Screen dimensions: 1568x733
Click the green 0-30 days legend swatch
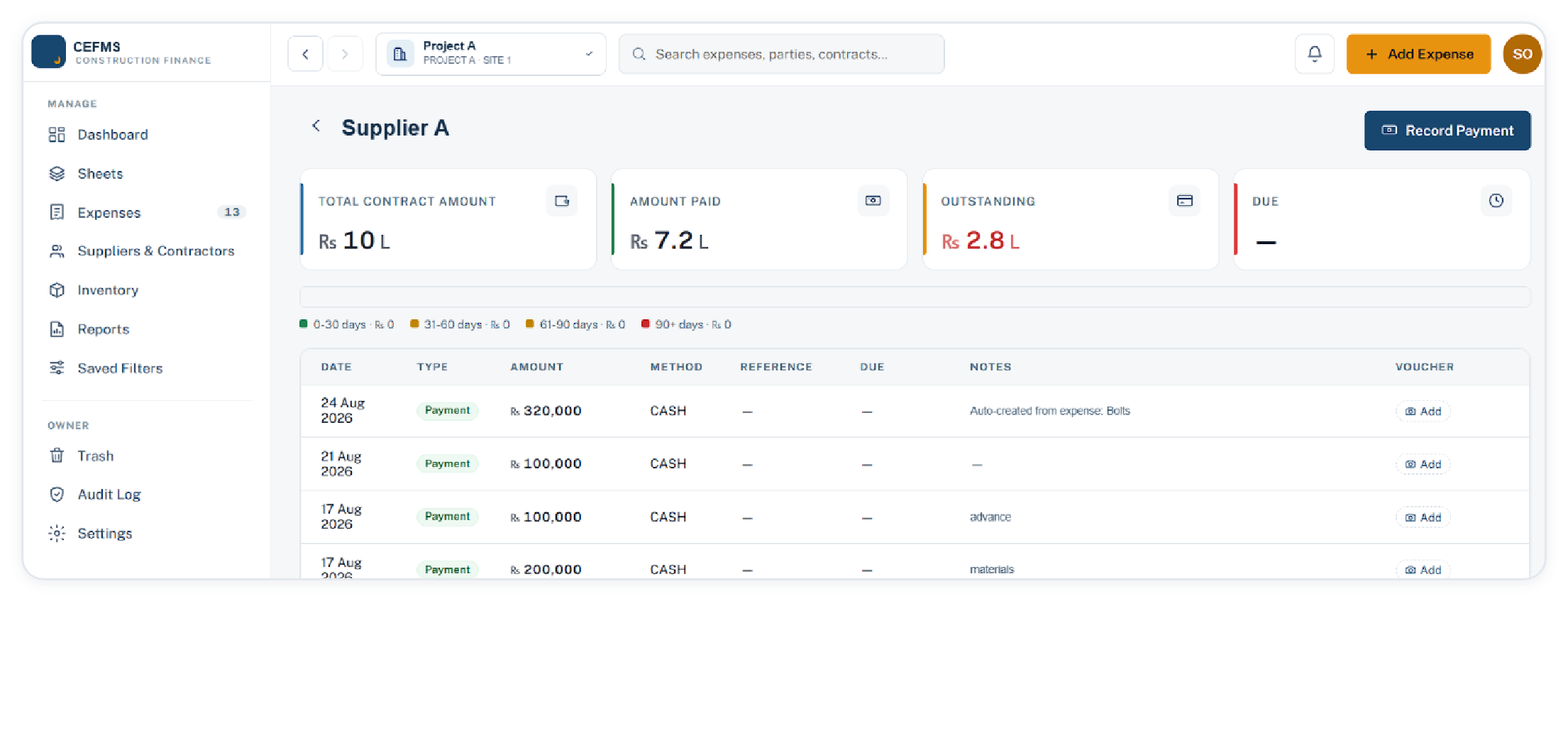(x=304, y=324)
